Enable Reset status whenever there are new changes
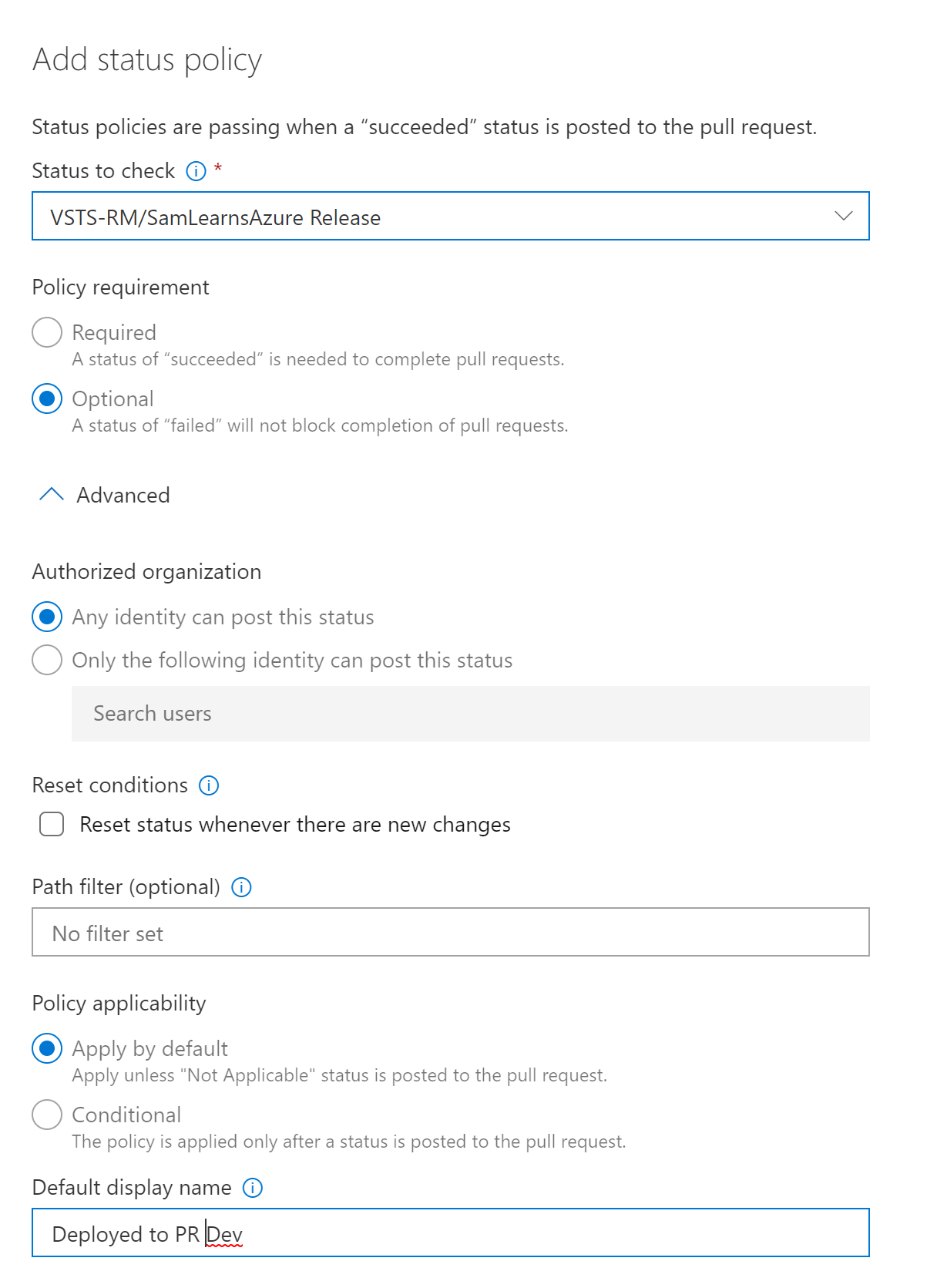 (x=52, y=824)
